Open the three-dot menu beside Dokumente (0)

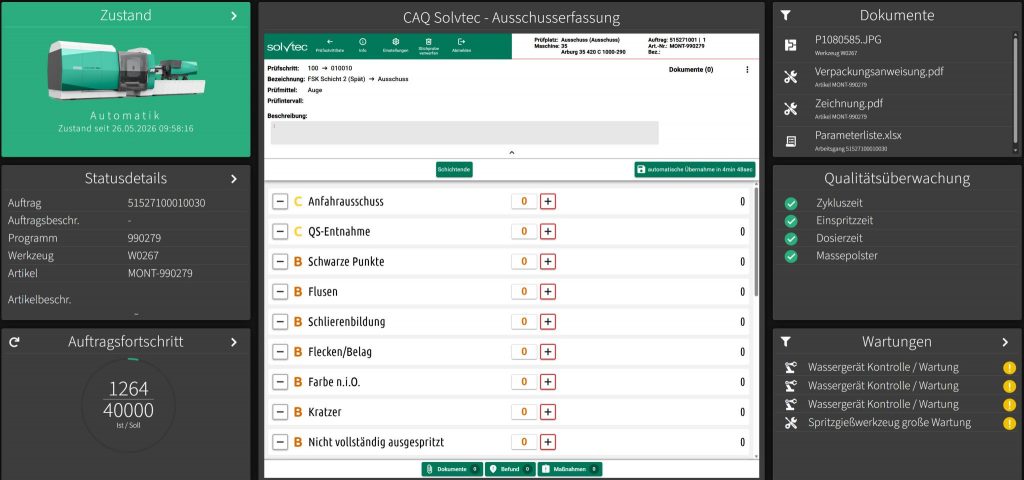point(747,69)
